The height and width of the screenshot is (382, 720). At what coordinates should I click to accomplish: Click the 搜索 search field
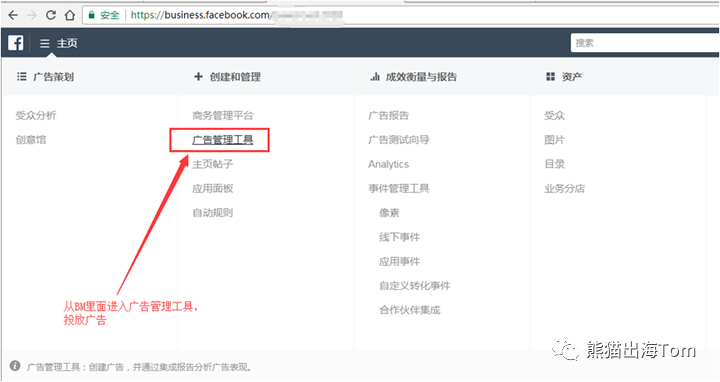pyautogui.click(x=645, y=43)
